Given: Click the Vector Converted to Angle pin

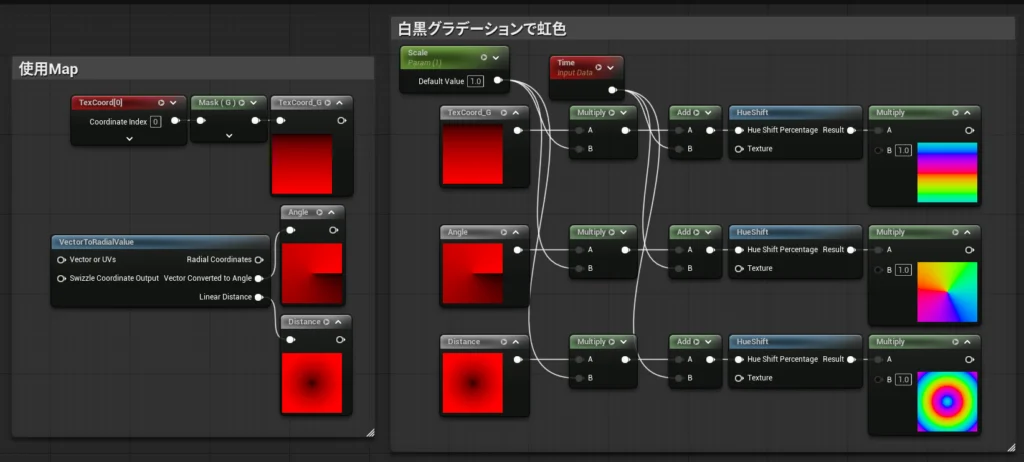Looking at the screenshot, I should pyautogui.click(x=260, y=278).
